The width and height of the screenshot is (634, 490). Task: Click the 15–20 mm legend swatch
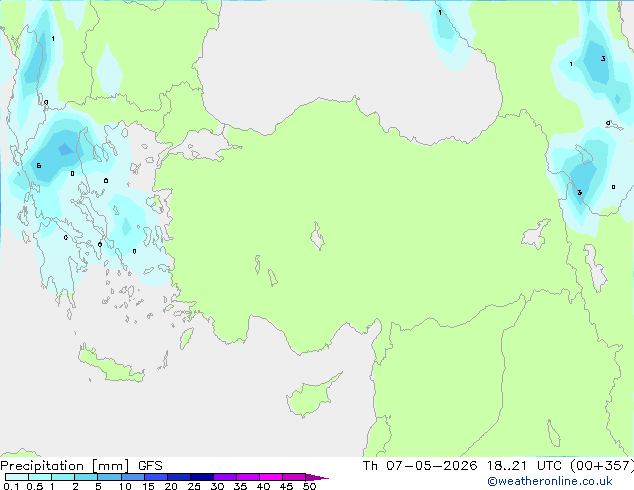[x=156, y=477]
